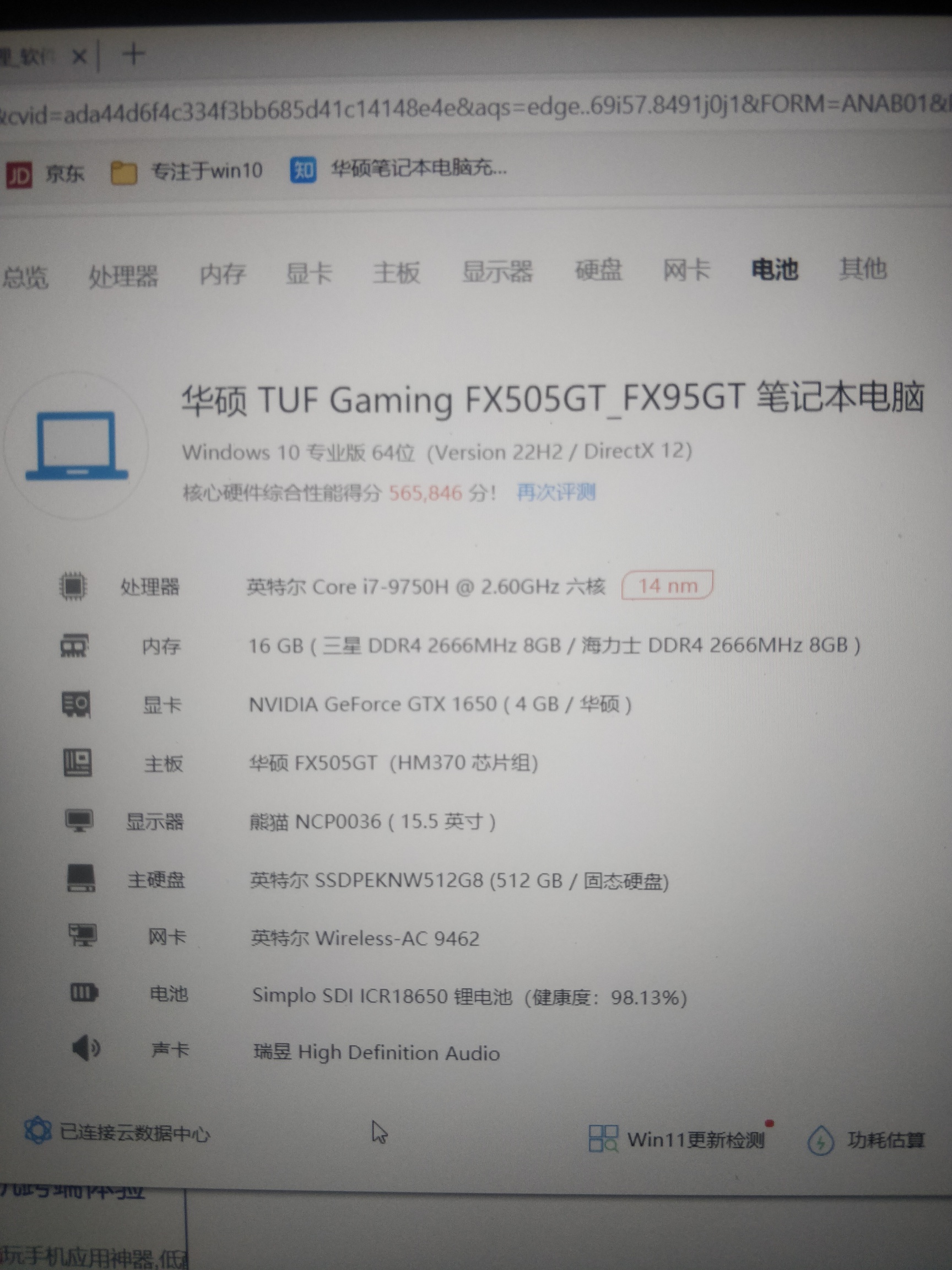Click the battery icon
952x1270 pixels.
tap(84, 993)
